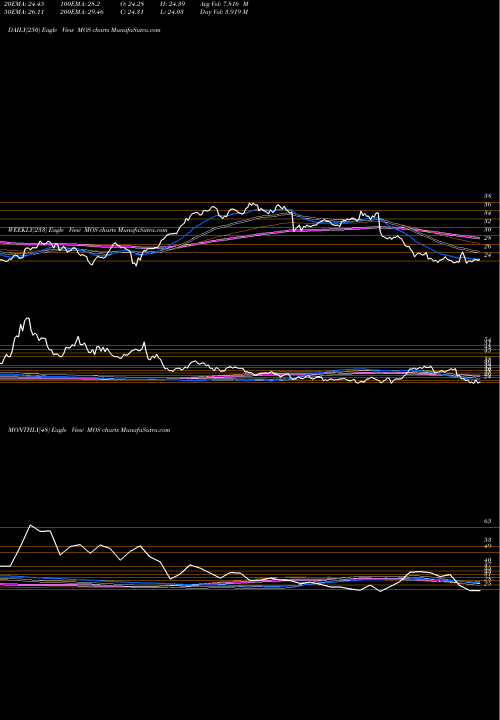Select the Avg Vol 7.816 M text
This screenshot has height=720, width=500.
click(x=224, y=3)
